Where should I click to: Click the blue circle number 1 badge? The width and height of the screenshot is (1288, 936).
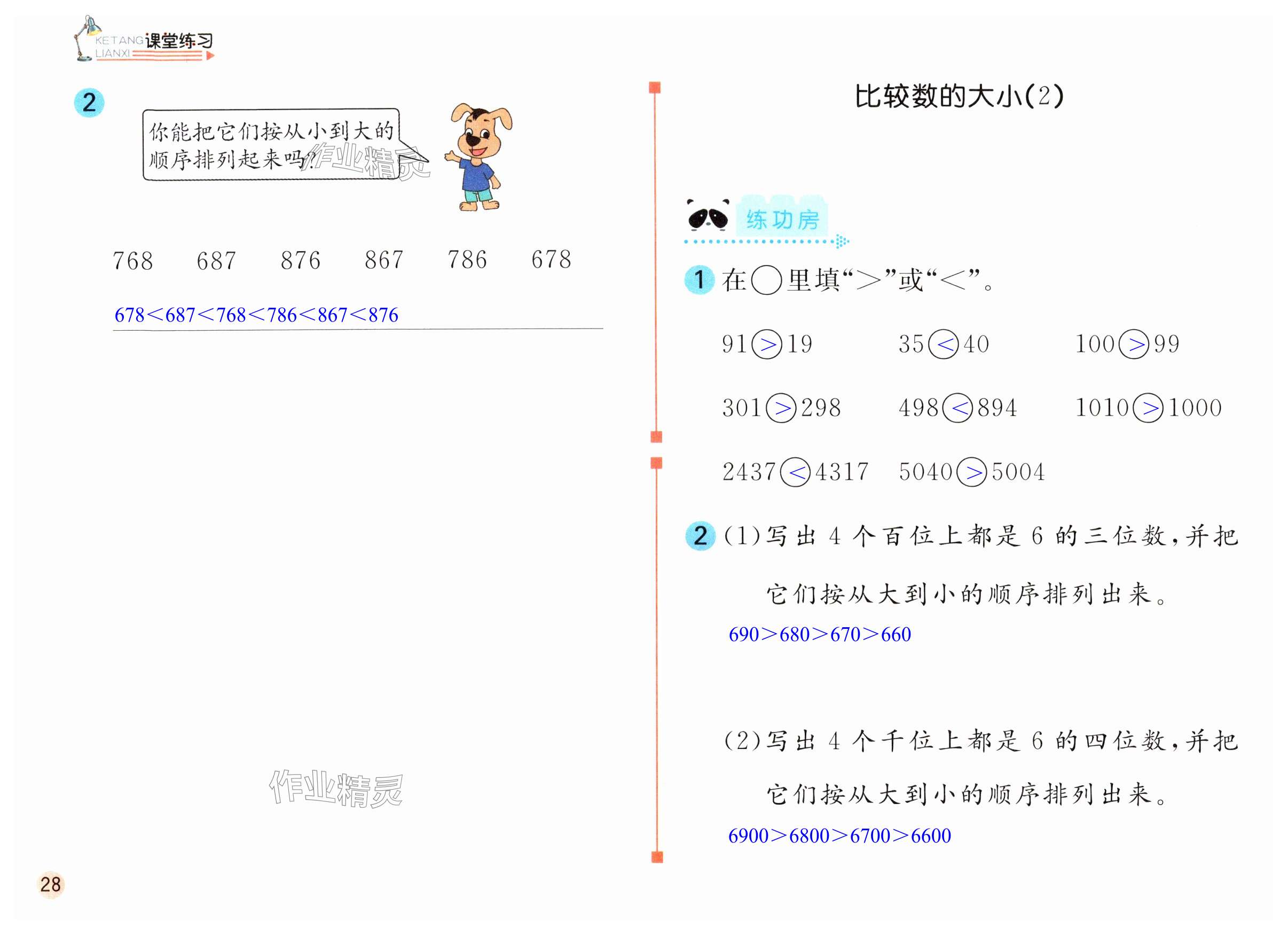[x=699, y=279]
